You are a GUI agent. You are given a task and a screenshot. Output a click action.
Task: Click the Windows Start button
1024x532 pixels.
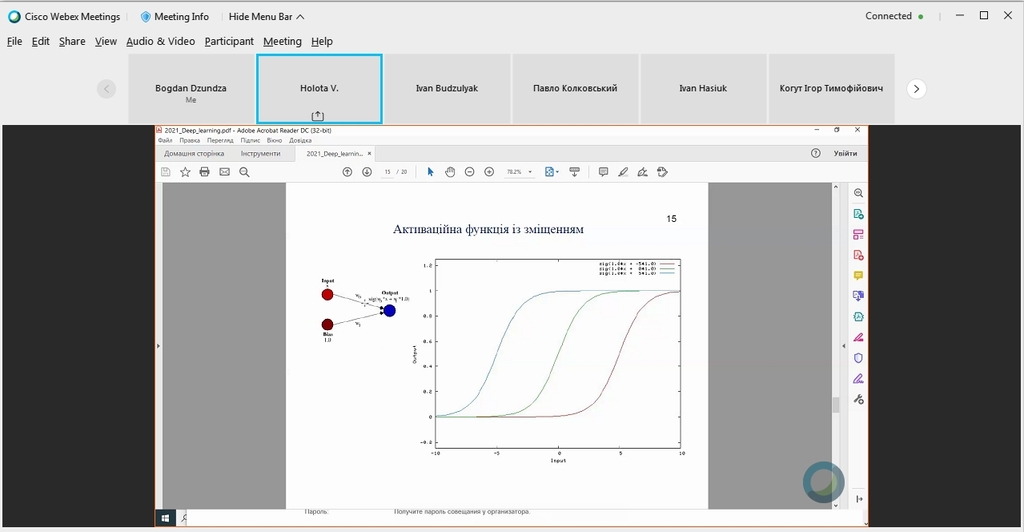[x=165, y=518]
